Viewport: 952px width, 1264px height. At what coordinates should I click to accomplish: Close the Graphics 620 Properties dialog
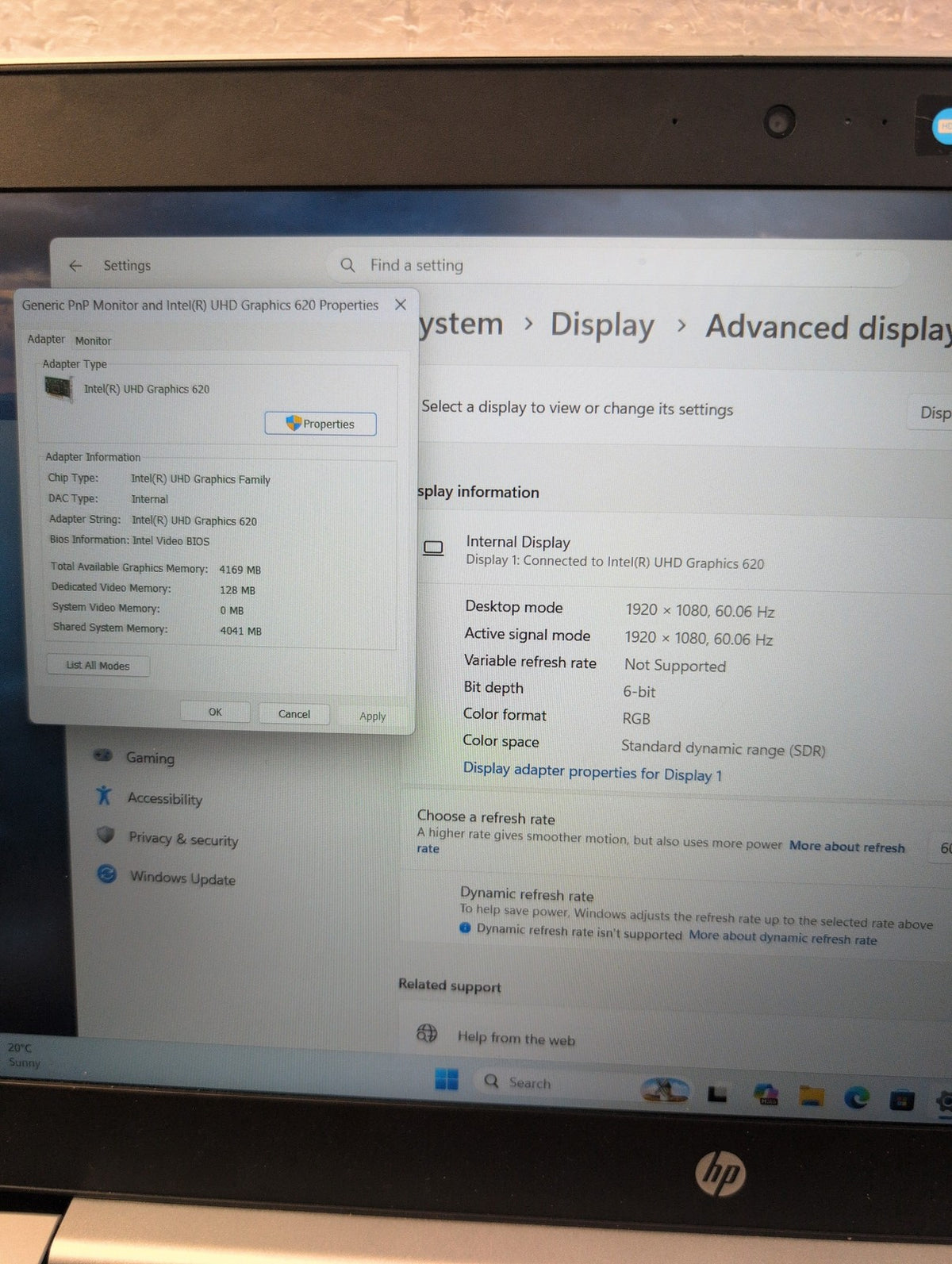point(401,305)
